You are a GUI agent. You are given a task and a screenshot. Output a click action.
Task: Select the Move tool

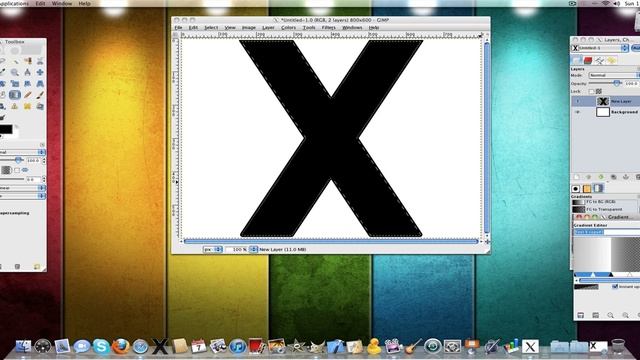pos(40,72)
